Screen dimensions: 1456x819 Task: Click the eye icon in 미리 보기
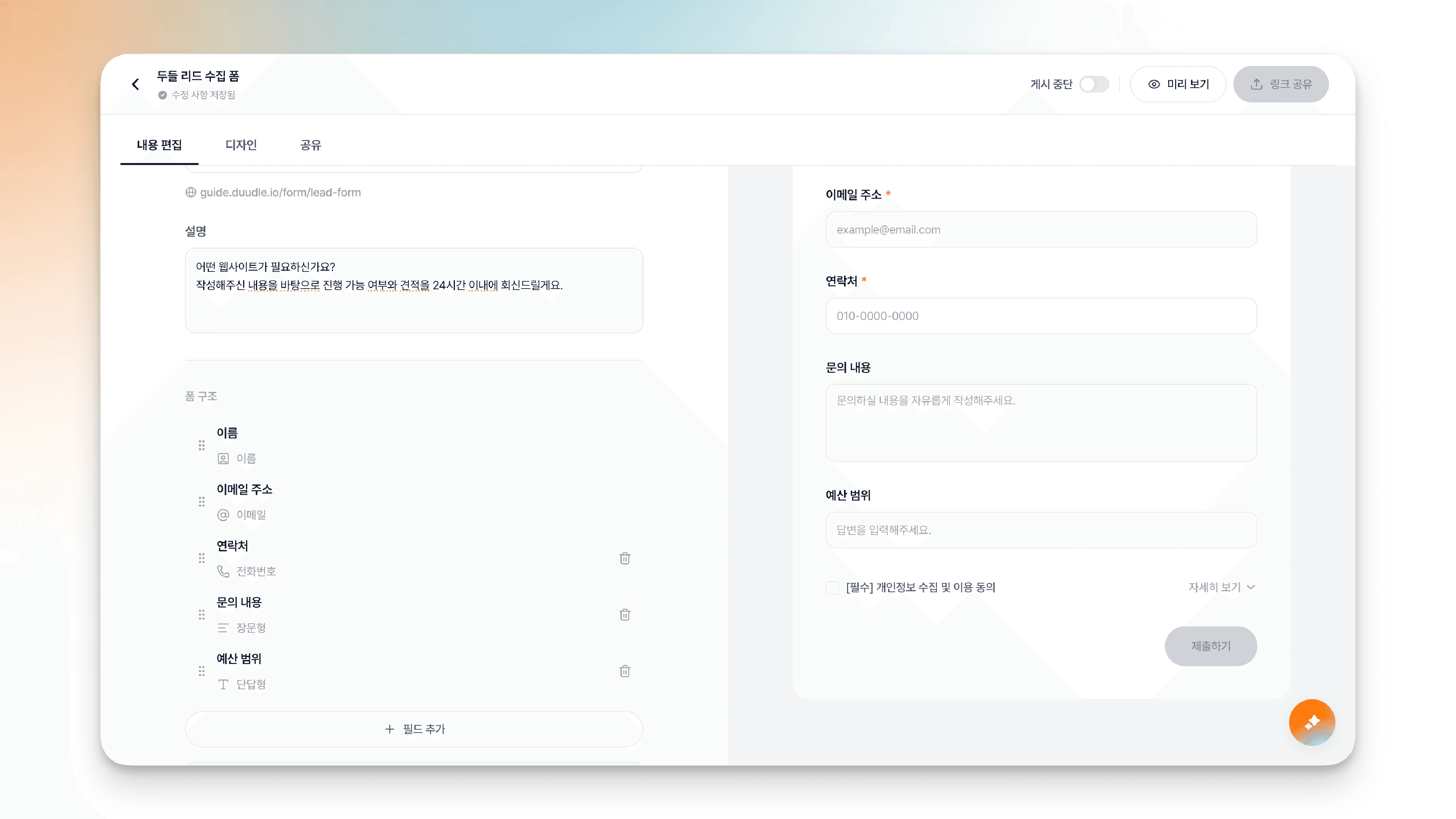pyautogui.click(x=1153, y=84)
